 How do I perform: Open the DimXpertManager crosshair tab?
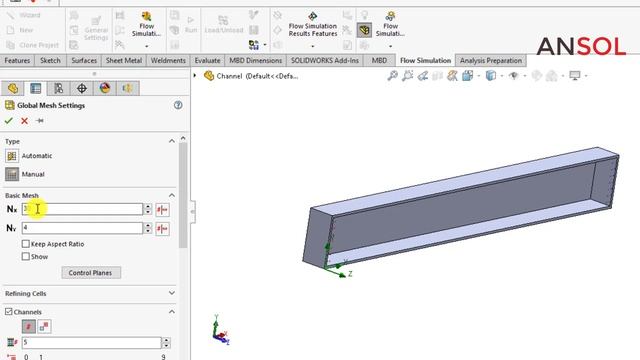[82, 88]
